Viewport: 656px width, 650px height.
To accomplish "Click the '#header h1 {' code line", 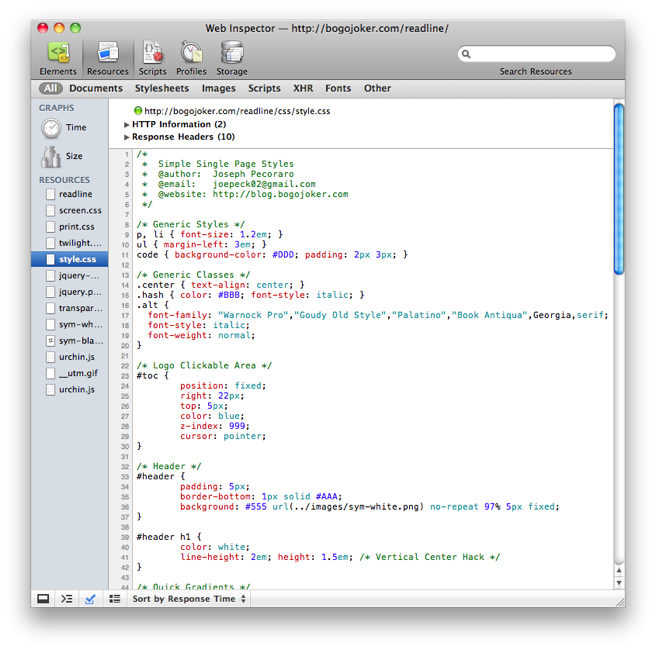I will pos(169,537).
